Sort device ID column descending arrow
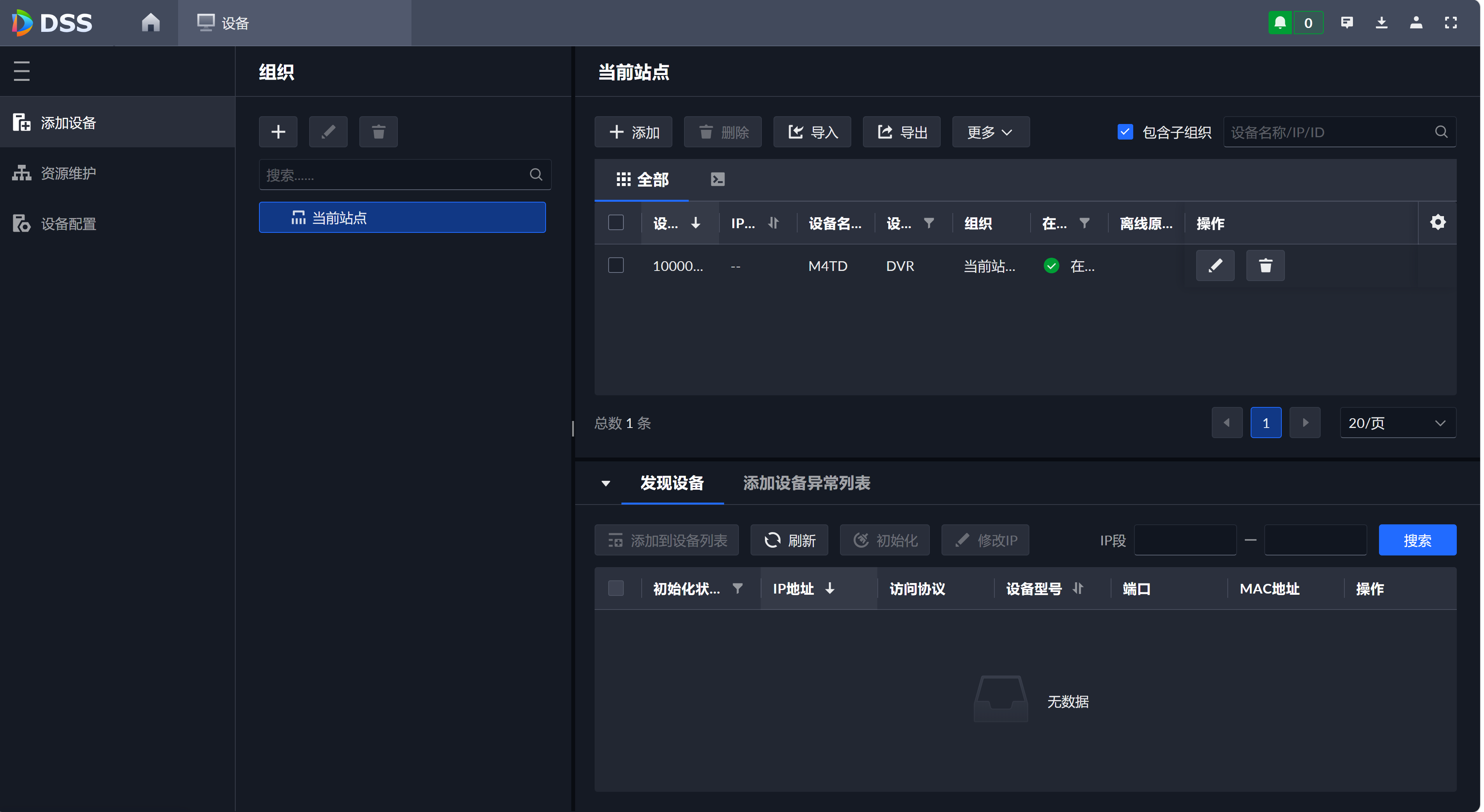Image resolution: width=1484 pixels, height=812 pixels. tap(696, 223)
